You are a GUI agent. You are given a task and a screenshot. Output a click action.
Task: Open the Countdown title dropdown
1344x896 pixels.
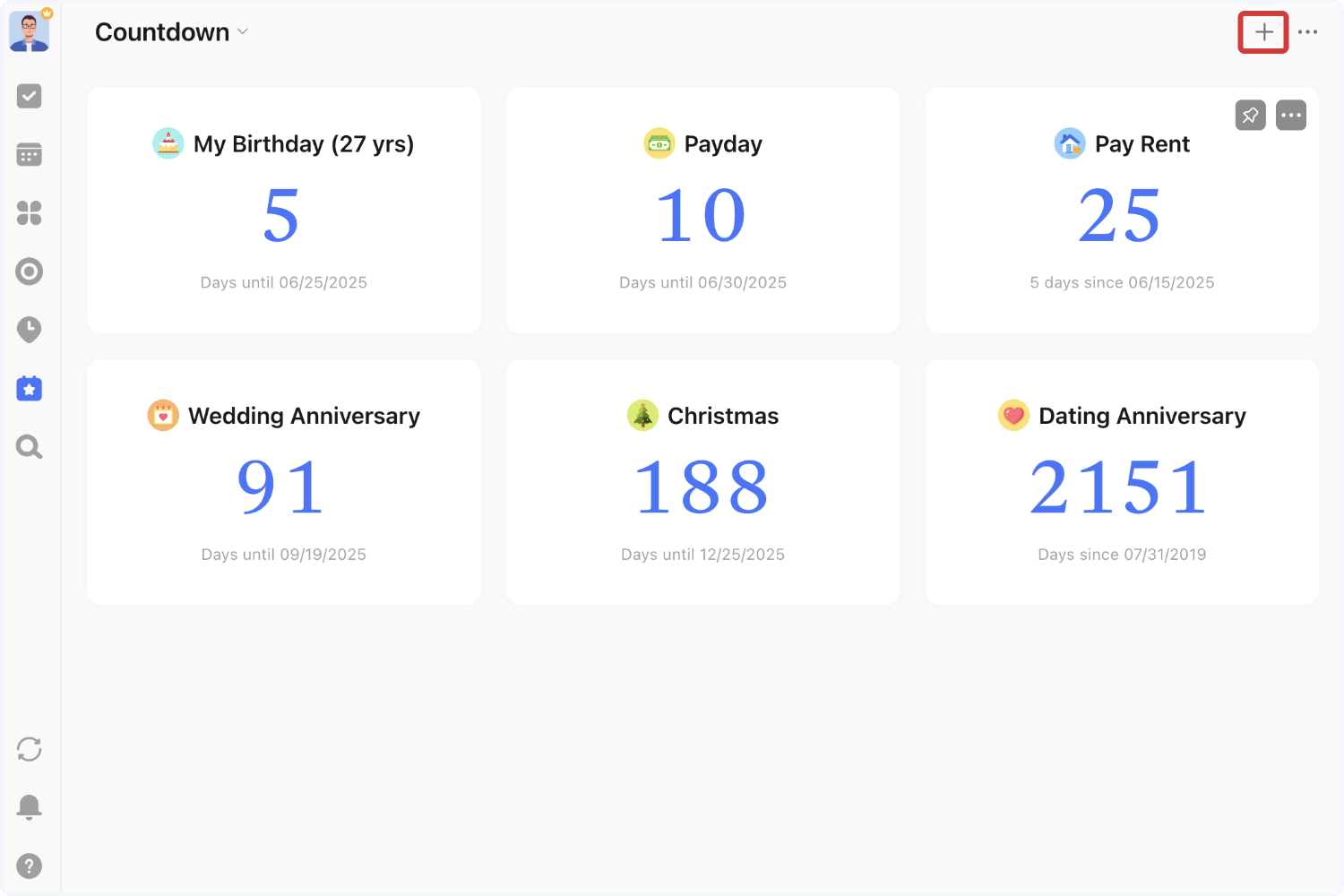tap(242, 31)
